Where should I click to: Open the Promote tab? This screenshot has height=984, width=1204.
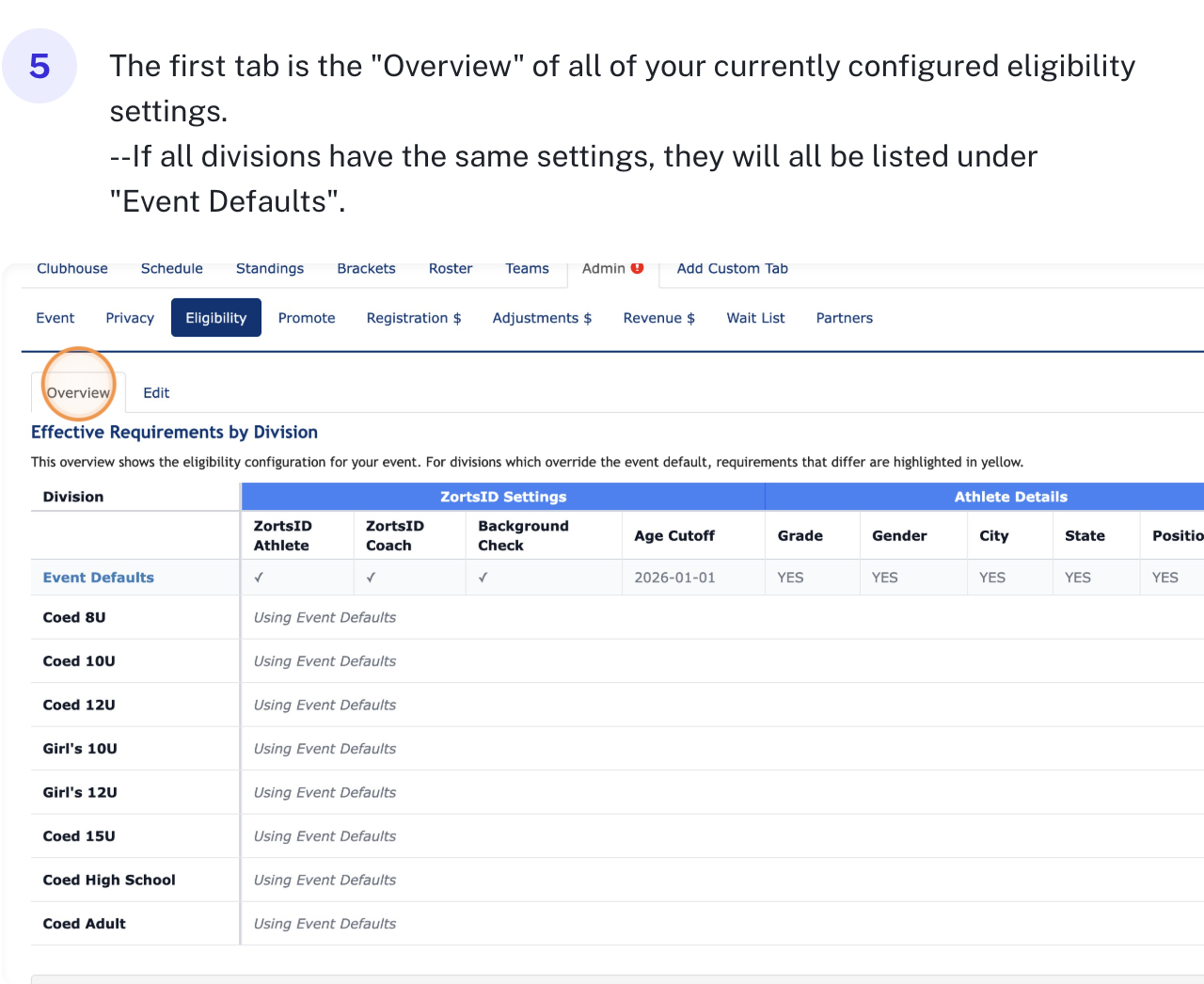tap(307, 318)
